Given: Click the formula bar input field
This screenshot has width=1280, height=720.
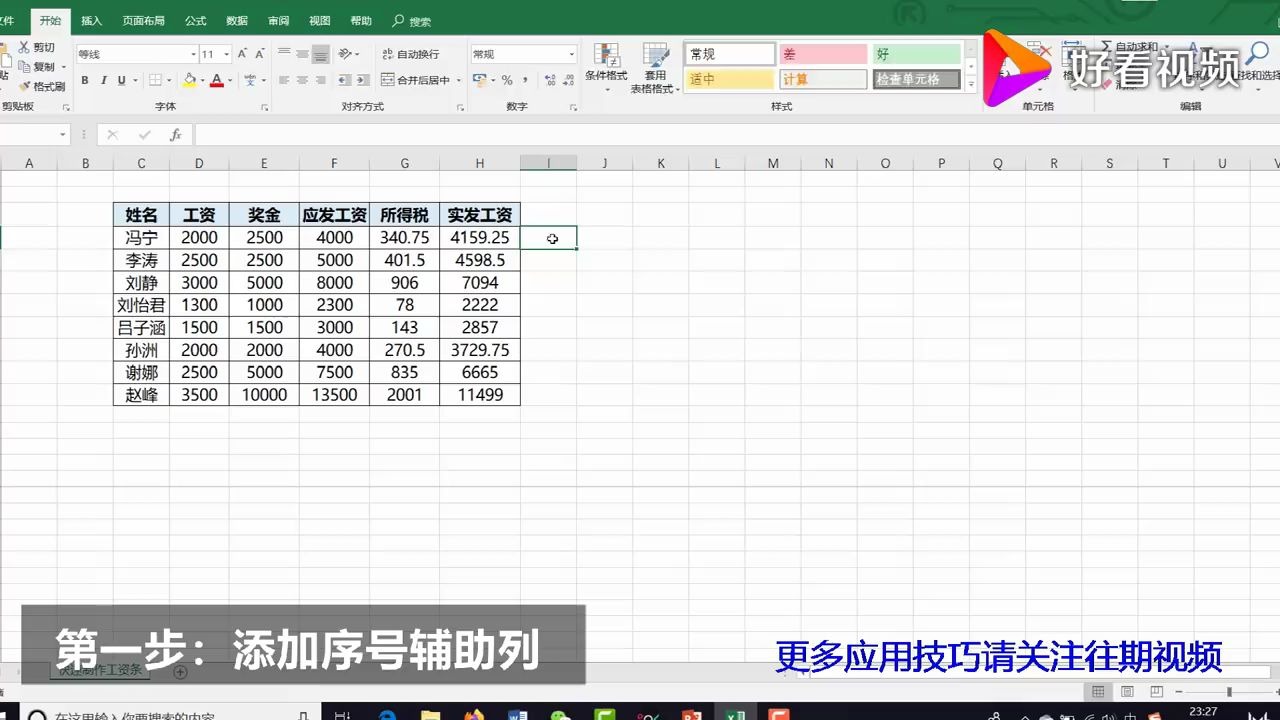Looking at the screenshot, I should [736, 135].
